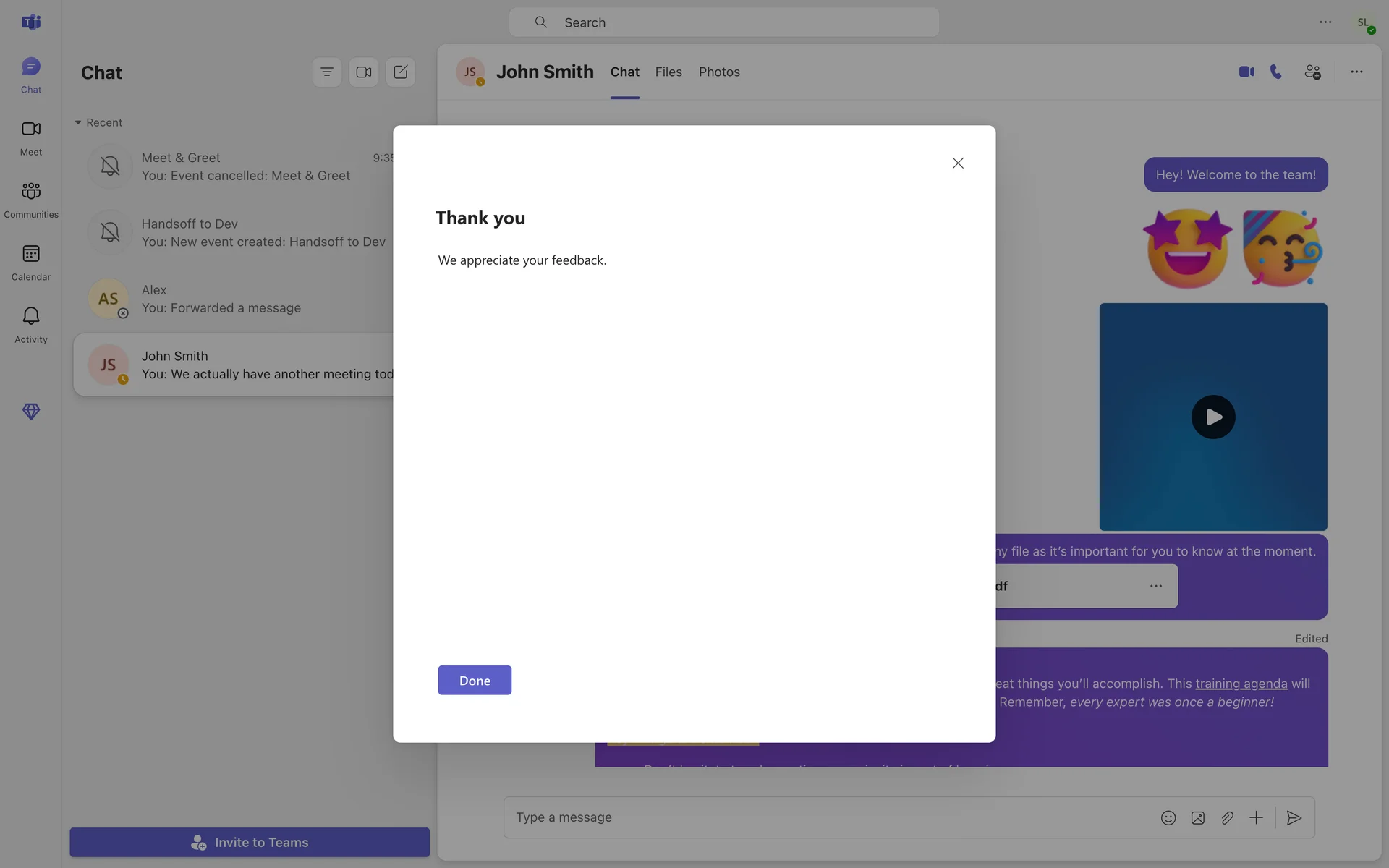This screenshot has height=868, width=1389.
Task: Open the Settings and more menu in the top bar
Action: coord(1325,22)
